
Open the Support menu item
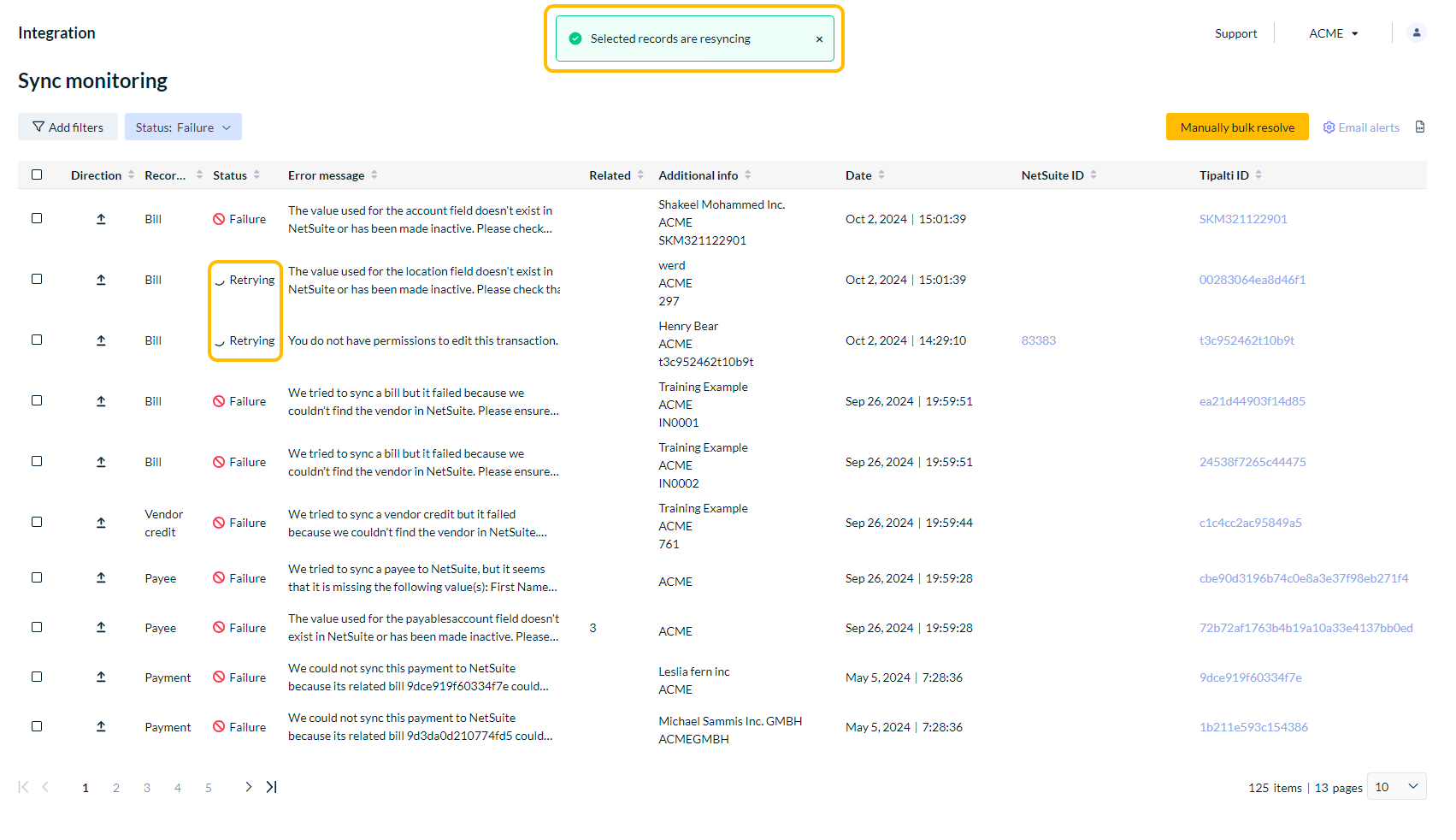point(1235,33)
